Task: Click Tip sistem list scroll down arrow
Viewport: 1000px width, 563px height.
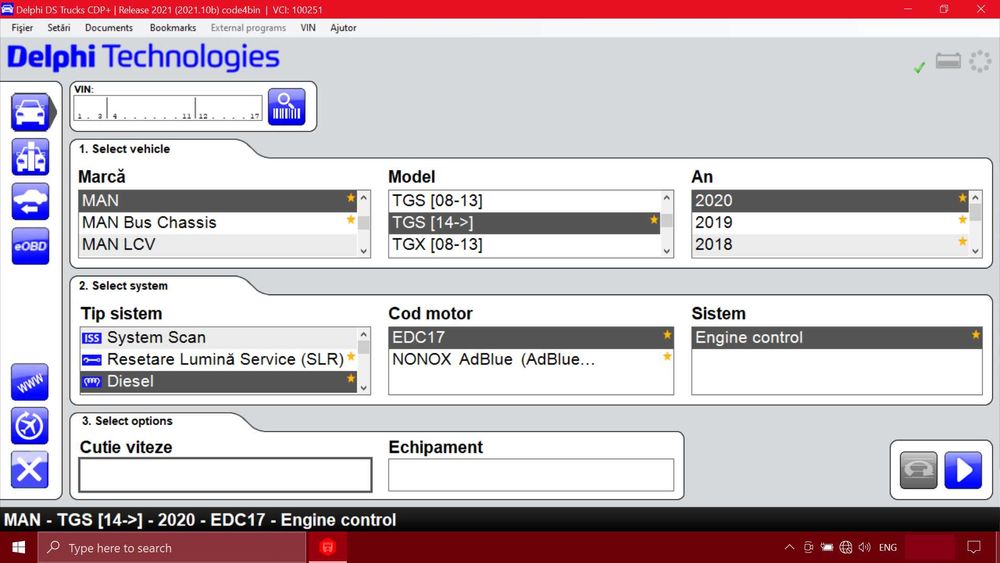Action: pyautogui.click(x=364, y=388)
